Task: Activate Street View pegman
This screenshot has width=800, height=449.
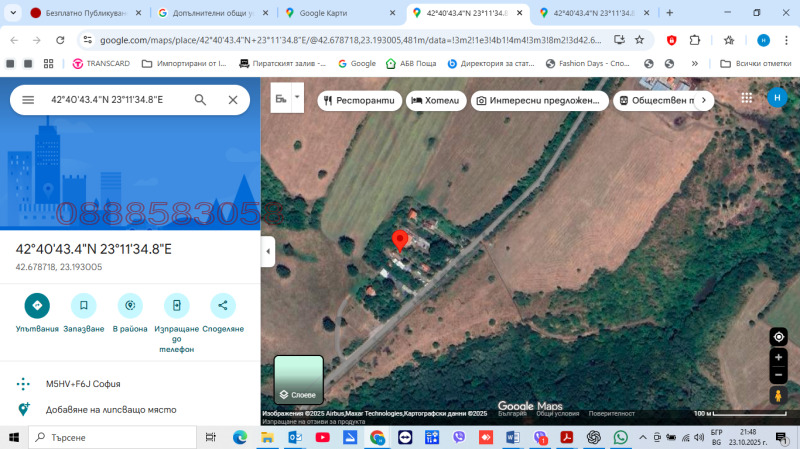Action: click(x=778, y=396)
